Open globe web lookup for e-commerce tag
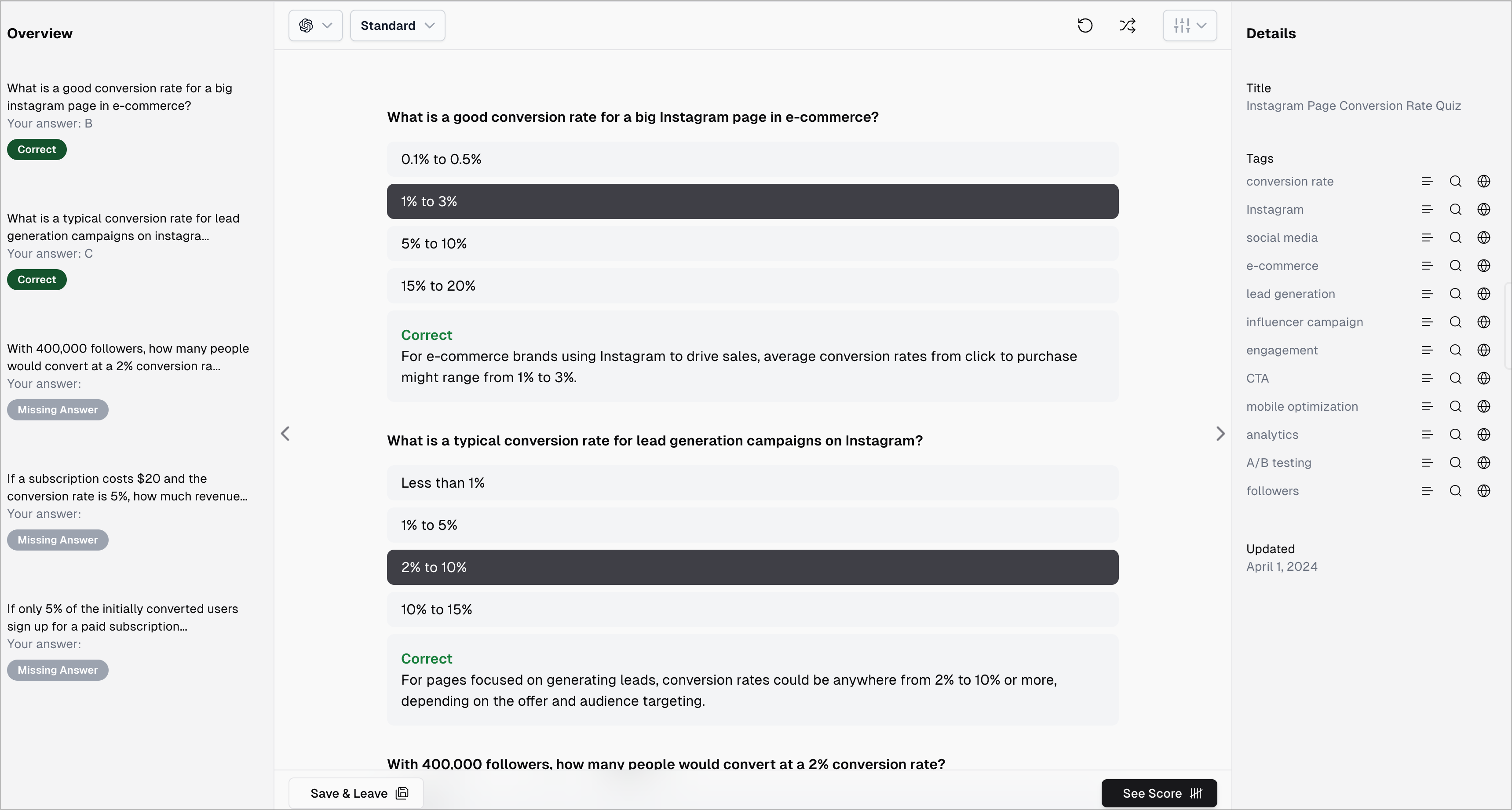The image size is (1512, 810). pos(1483,266)
